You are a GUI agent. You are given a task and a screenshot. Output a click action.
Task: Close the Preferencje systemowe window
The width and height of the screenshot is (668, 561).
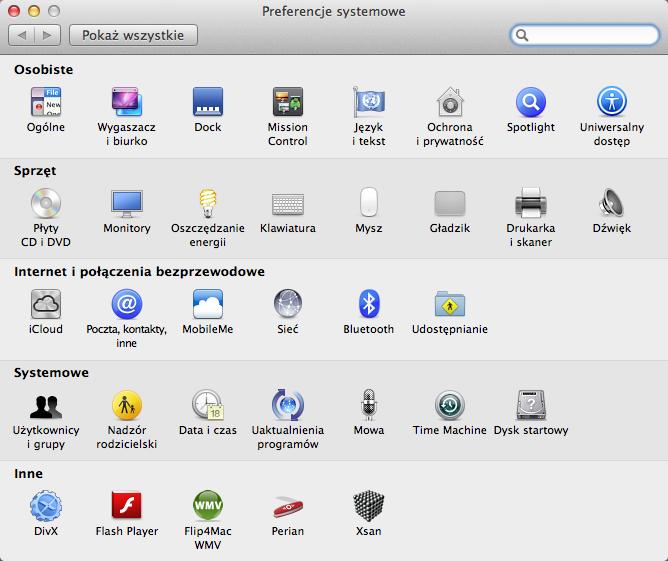click(14, 11)
